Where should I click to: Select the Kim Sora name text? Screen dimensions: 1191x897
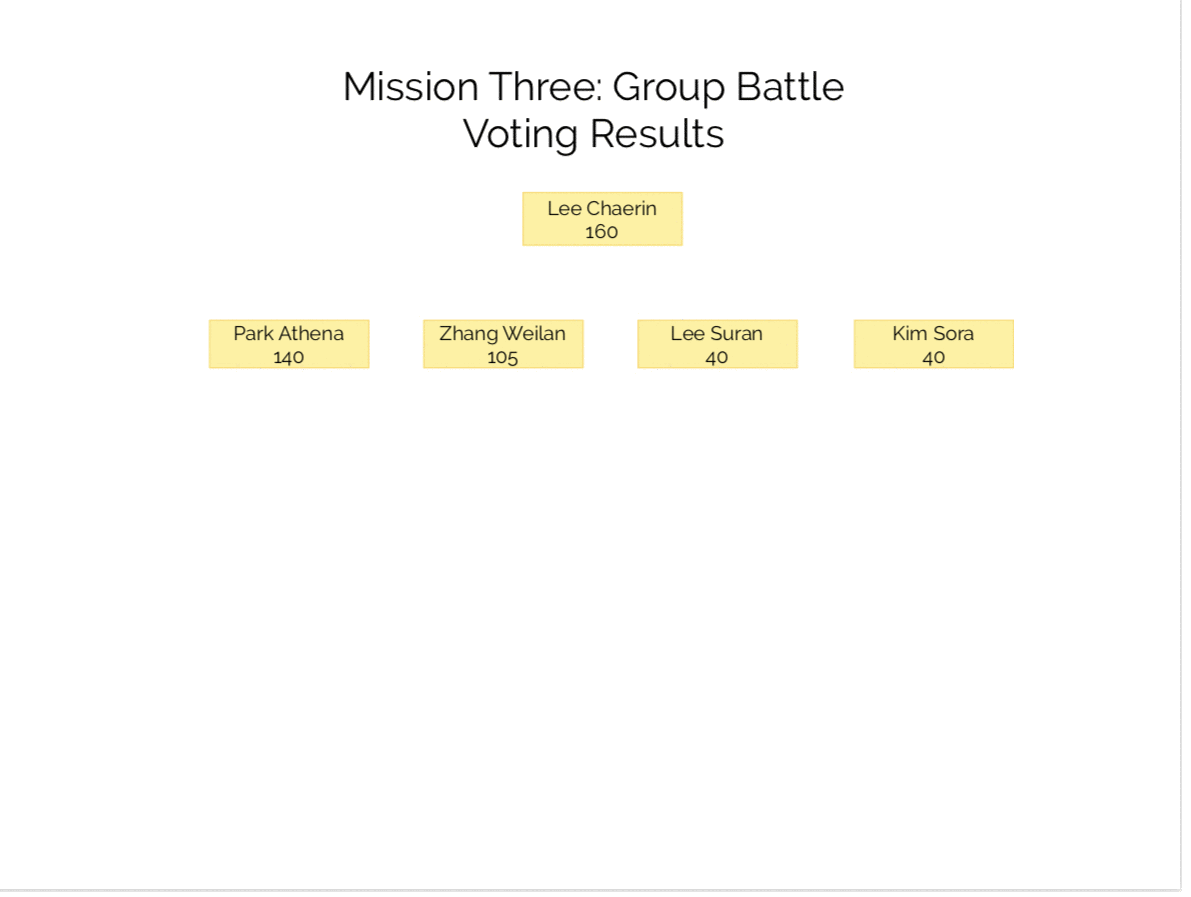[933, 333]
